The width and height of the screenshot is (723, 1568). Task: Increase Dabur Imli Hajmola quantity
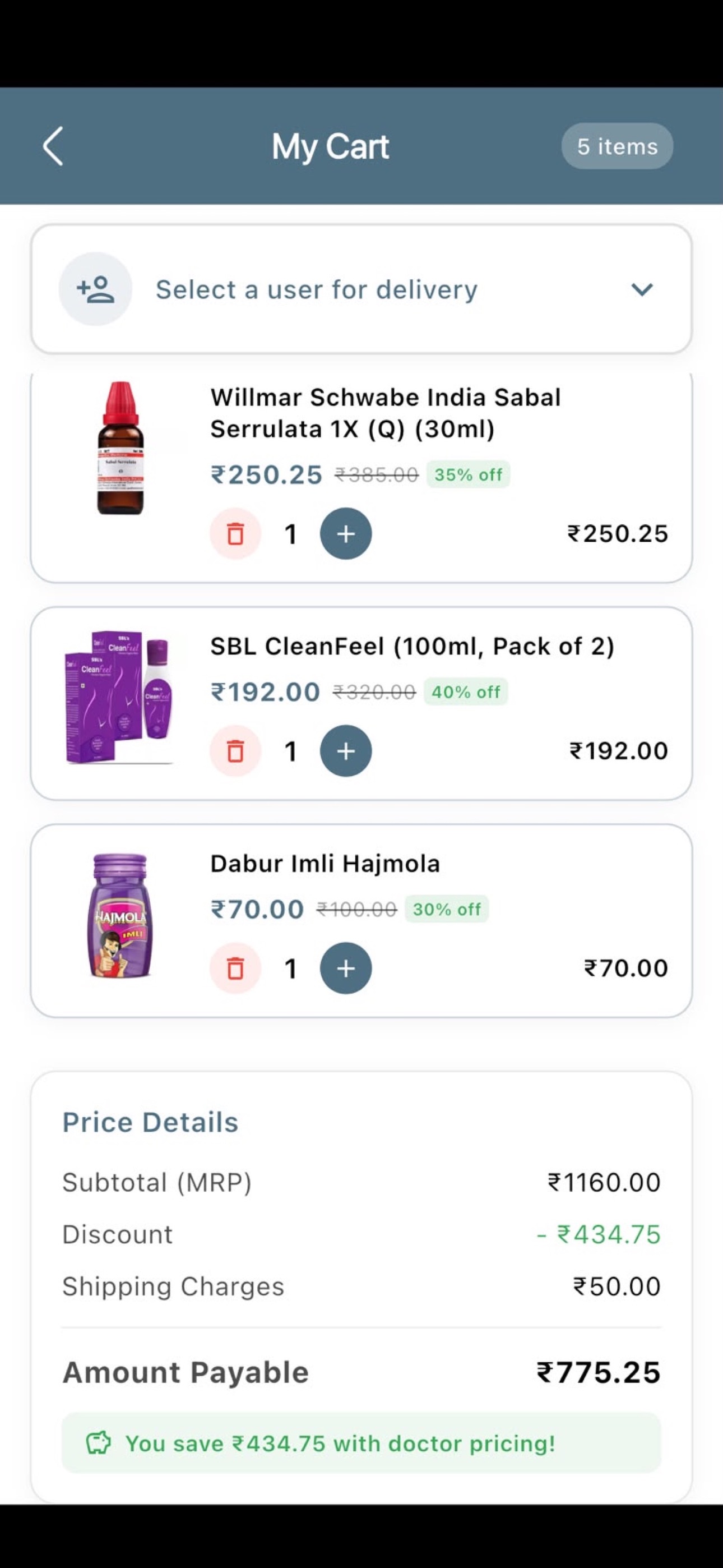tap(346, 969)
